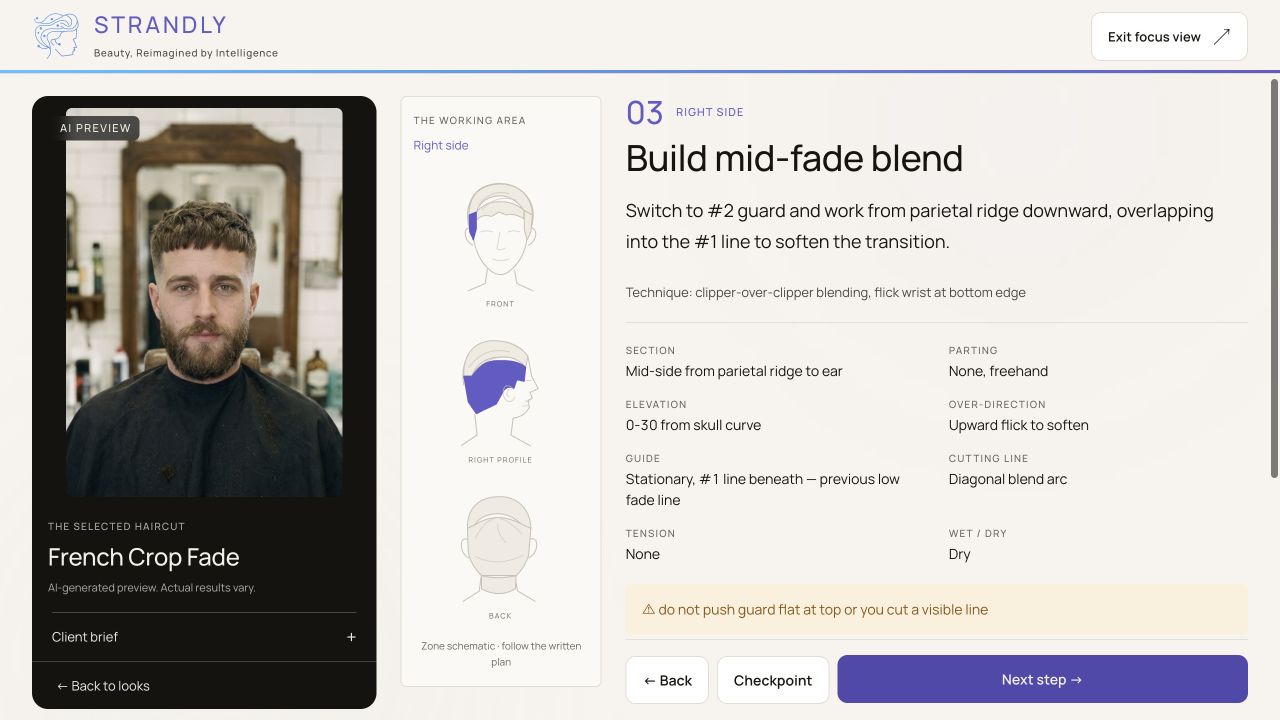Click the 'Upward flick to soften' value
1280x720 pixels.
tap(1018, 425)
